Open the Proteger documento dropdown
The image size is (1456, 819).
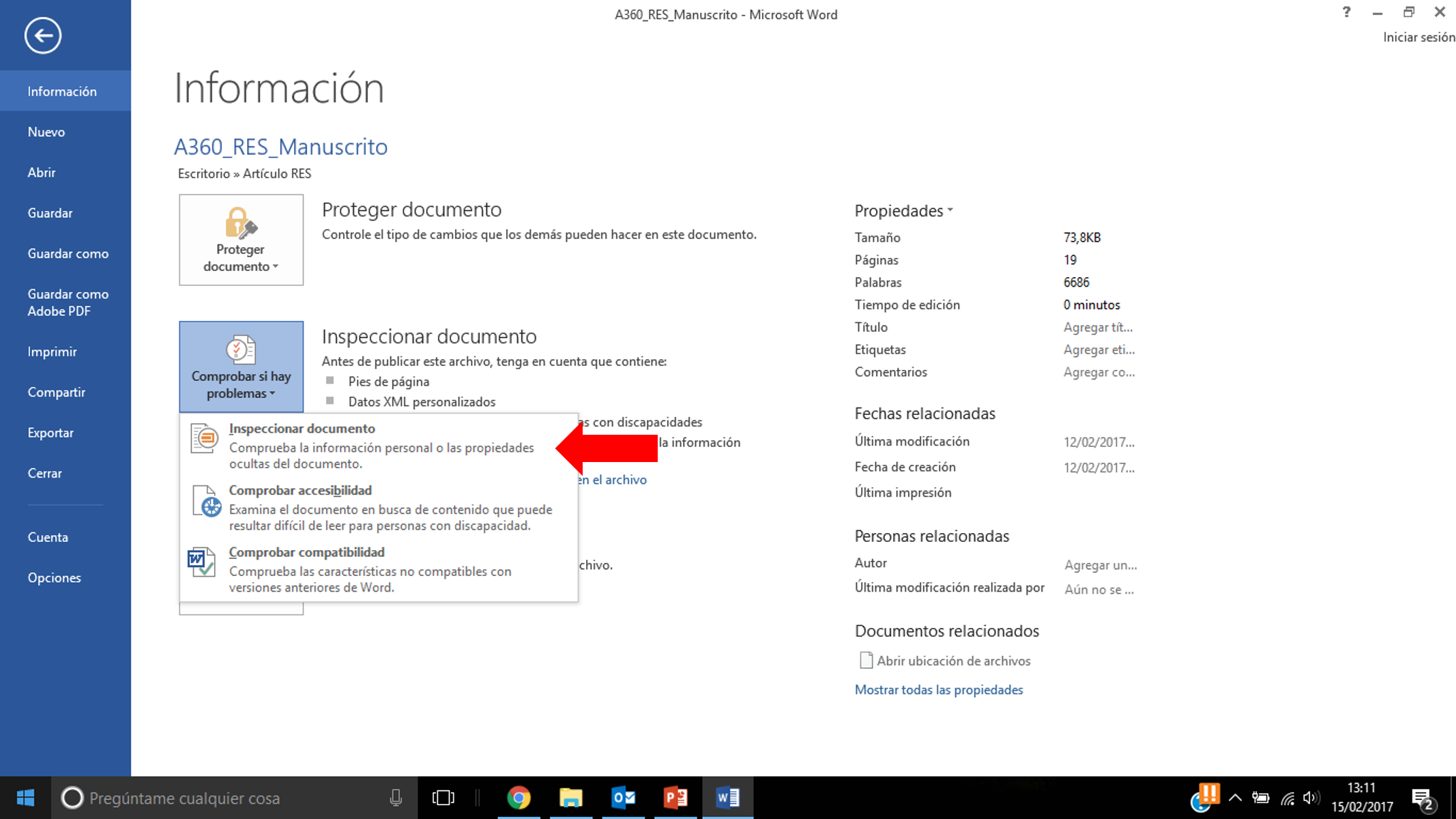tap(241, 240)
